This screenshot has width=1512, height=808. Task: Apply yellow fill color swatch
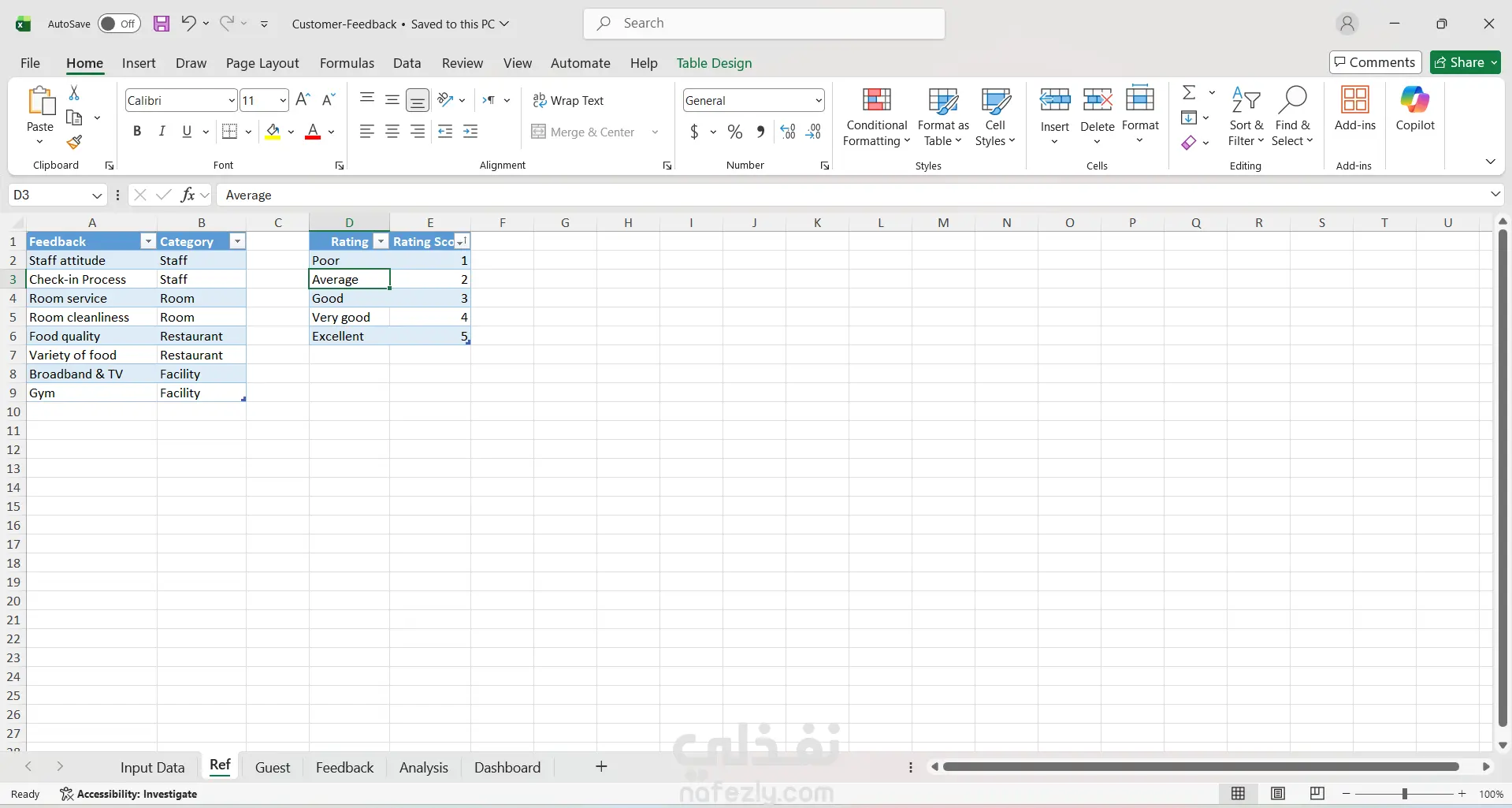pyautogui.click(x=273, y=132)
